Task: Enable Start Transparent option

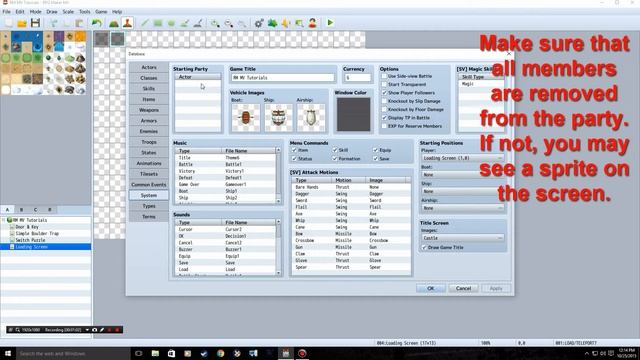Action: tap(384, 84)
